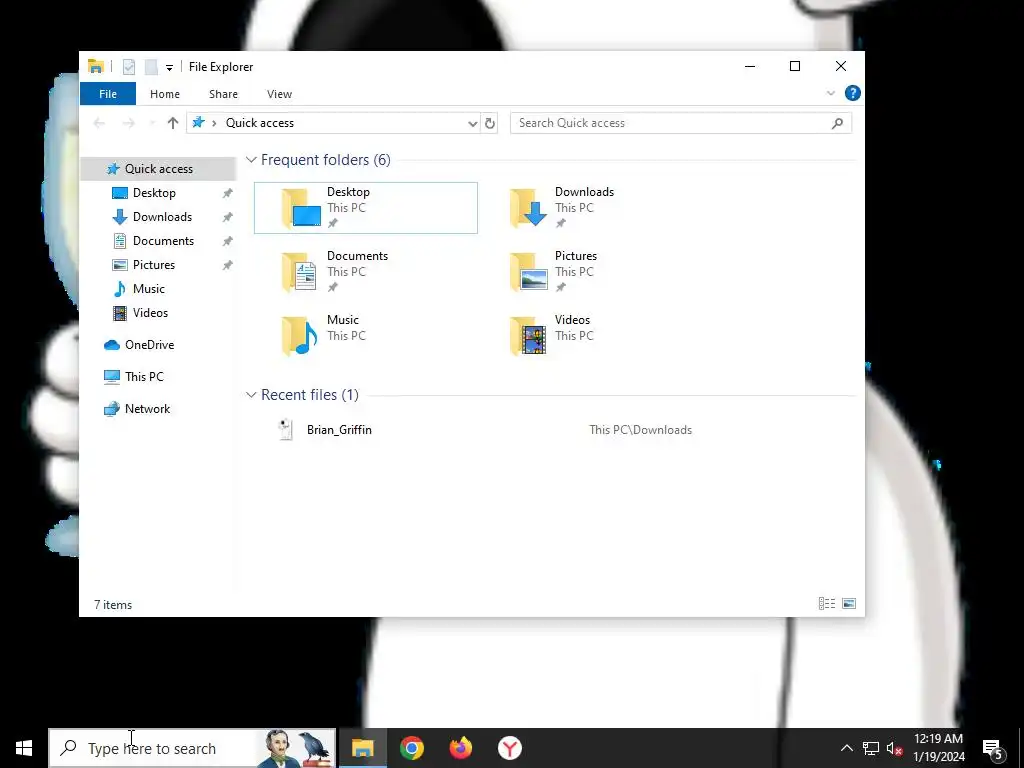The width and height of the screenshot is (1024, 768).
Task: Select Downloads in the navigation pane
Action: (162, 217)
